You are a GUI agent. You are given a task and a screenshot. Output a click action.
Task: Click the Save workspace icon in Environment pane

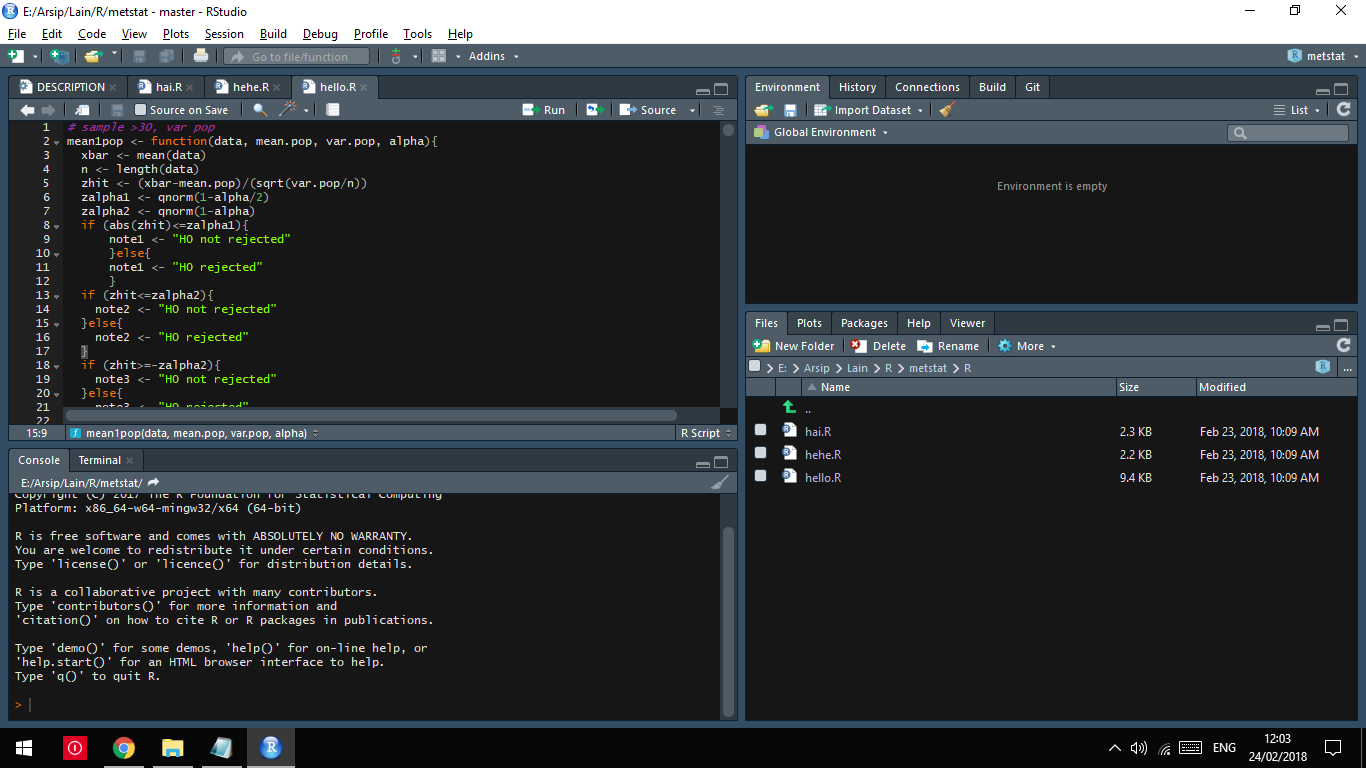pos(790,110)
